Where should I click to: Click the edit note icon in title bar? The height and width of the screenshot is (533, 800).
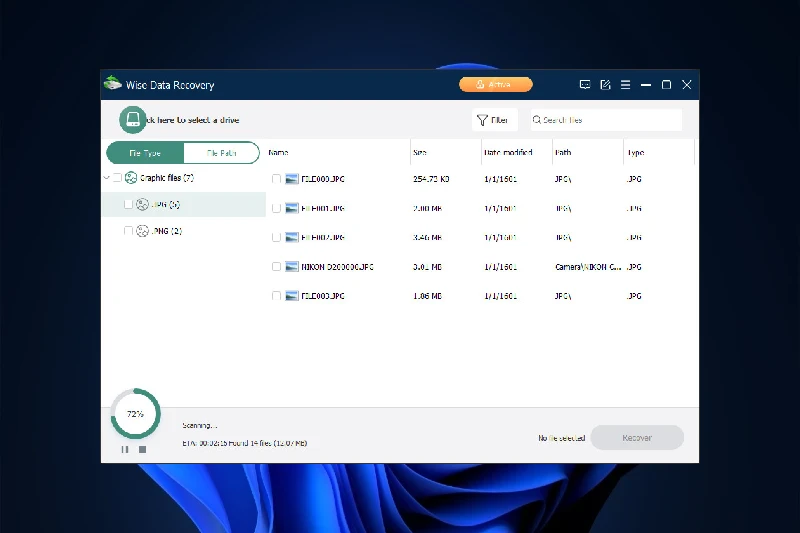click(605, 85)
